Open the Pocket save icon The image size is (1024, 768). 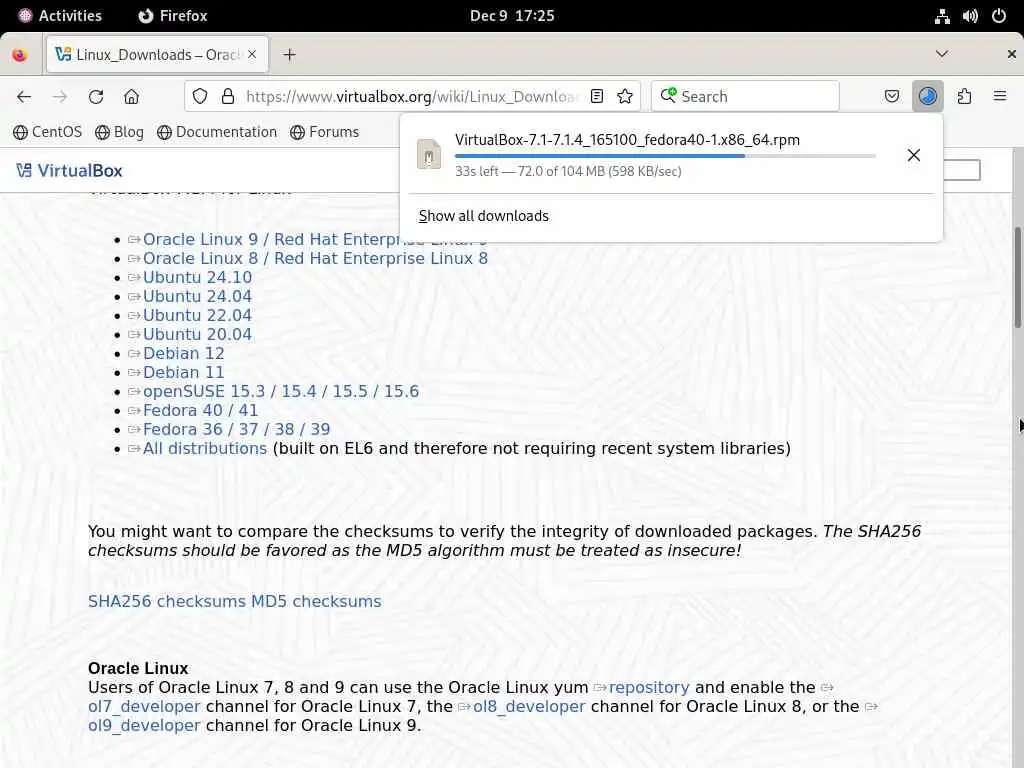(x=892, y=97)
